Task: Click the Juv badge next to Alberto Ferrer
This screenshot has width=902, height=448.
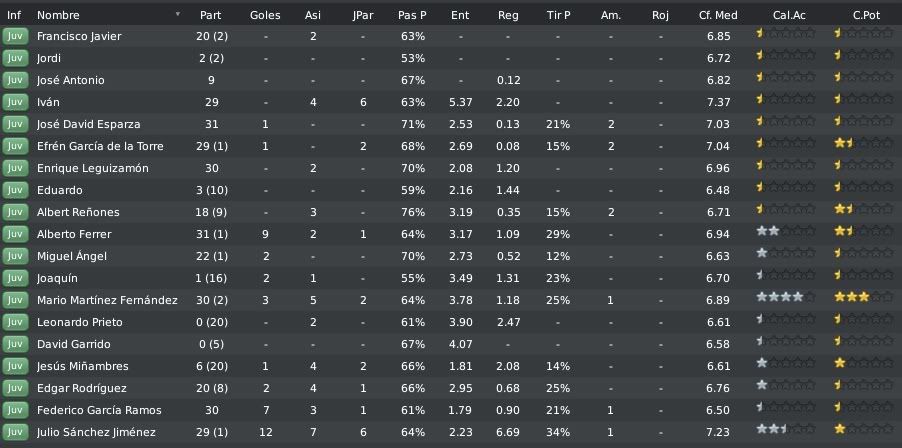Action: (x=16, y=234)
